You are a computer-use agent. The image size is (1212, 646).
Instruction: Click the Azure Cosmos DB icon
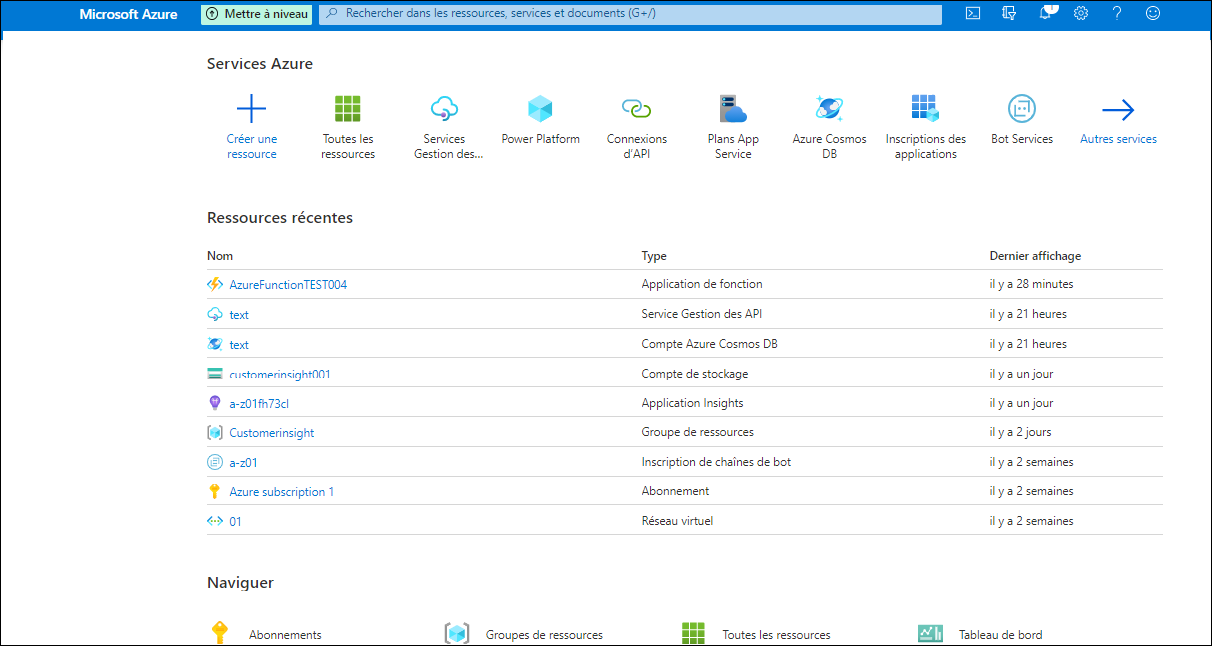click(829, 108)
